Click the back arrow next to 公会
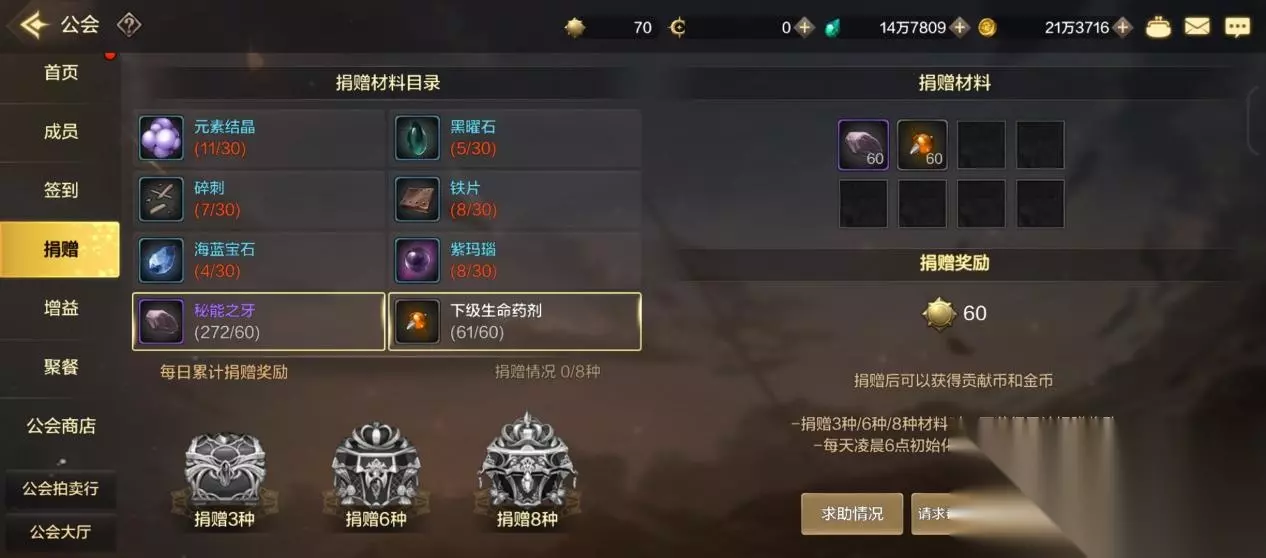The width and height of the screenshot is (1266, 558). 33,25
